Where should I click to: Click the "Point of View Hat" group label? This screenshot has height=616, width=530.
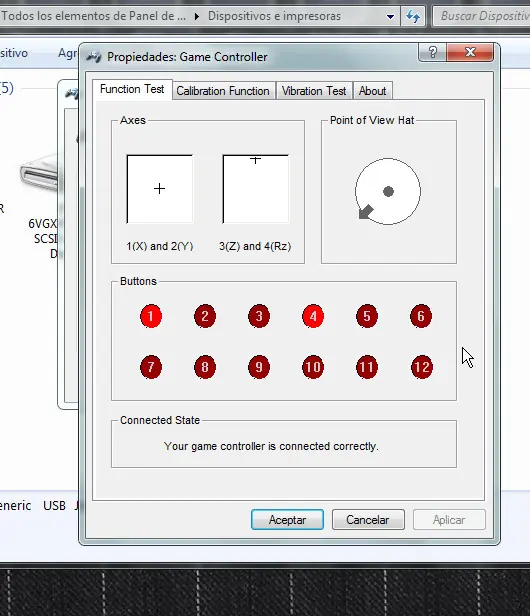[x=372, y=120]
